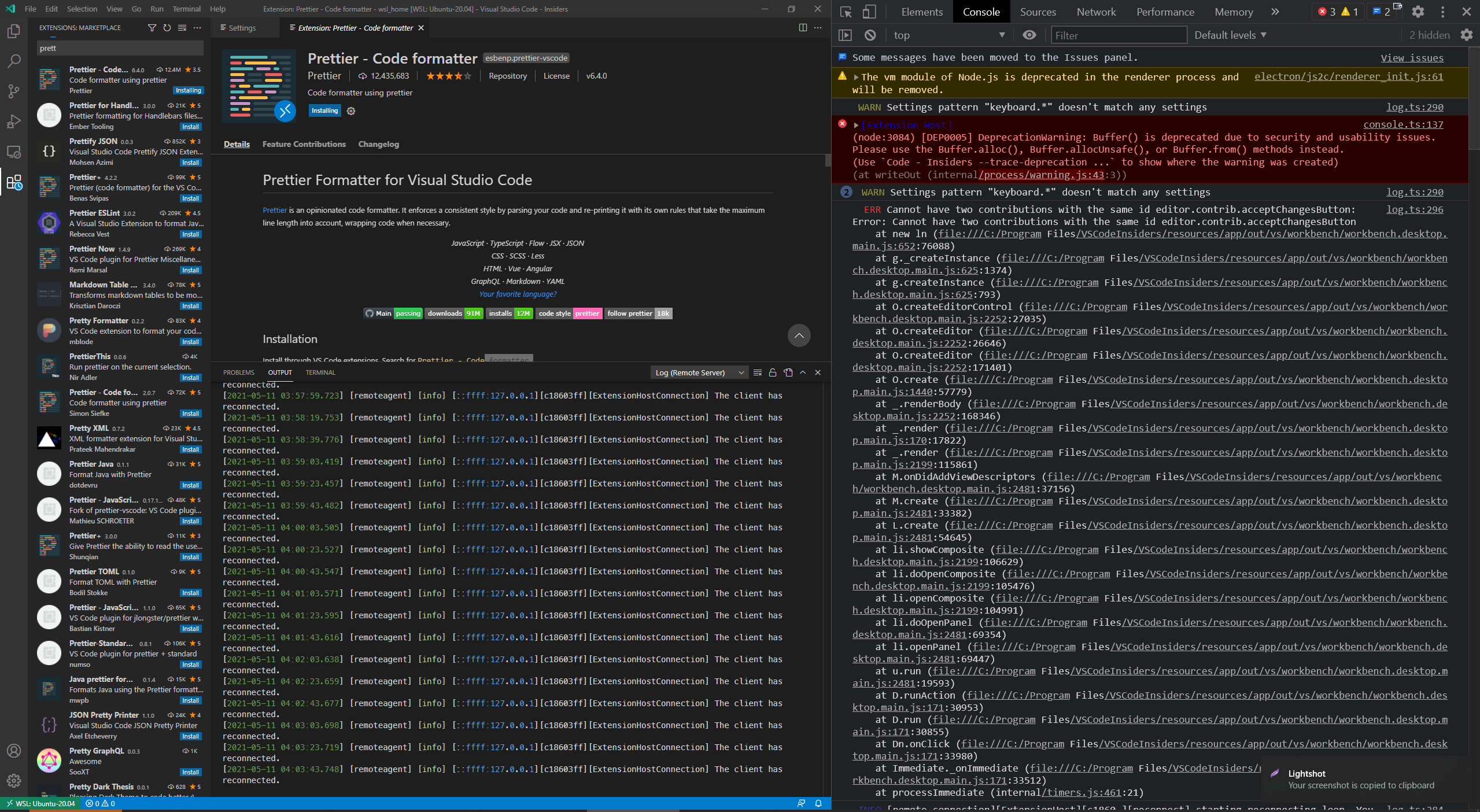Open notifications via the bell in the status bar

tap(818, 803)
